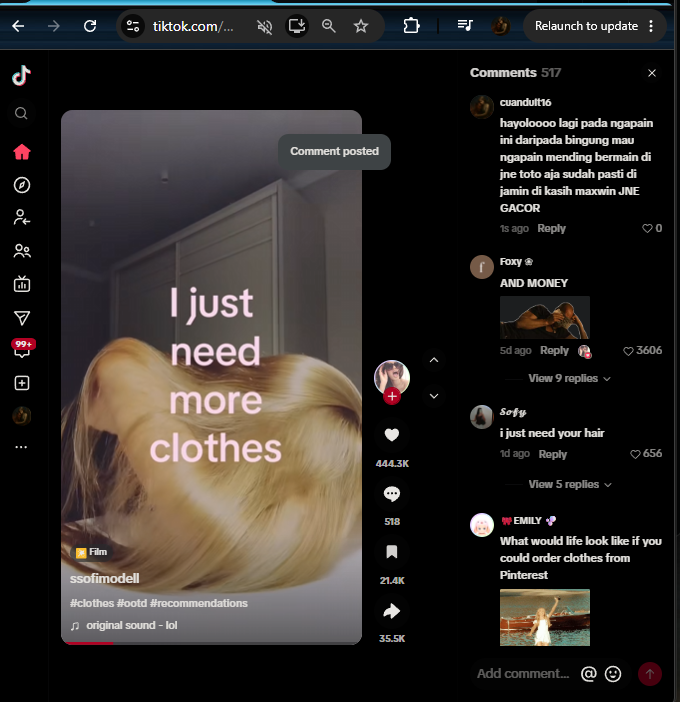Open the Messages paper plane icon

tap(21, 318)
